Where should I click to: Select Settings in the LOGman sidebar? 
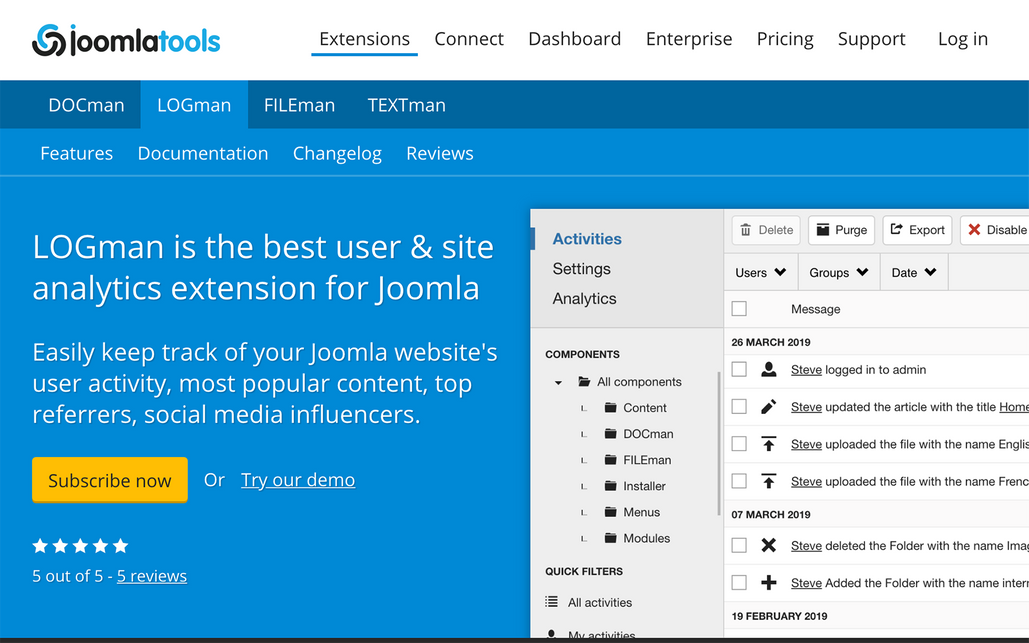click(x=581, y=268)
